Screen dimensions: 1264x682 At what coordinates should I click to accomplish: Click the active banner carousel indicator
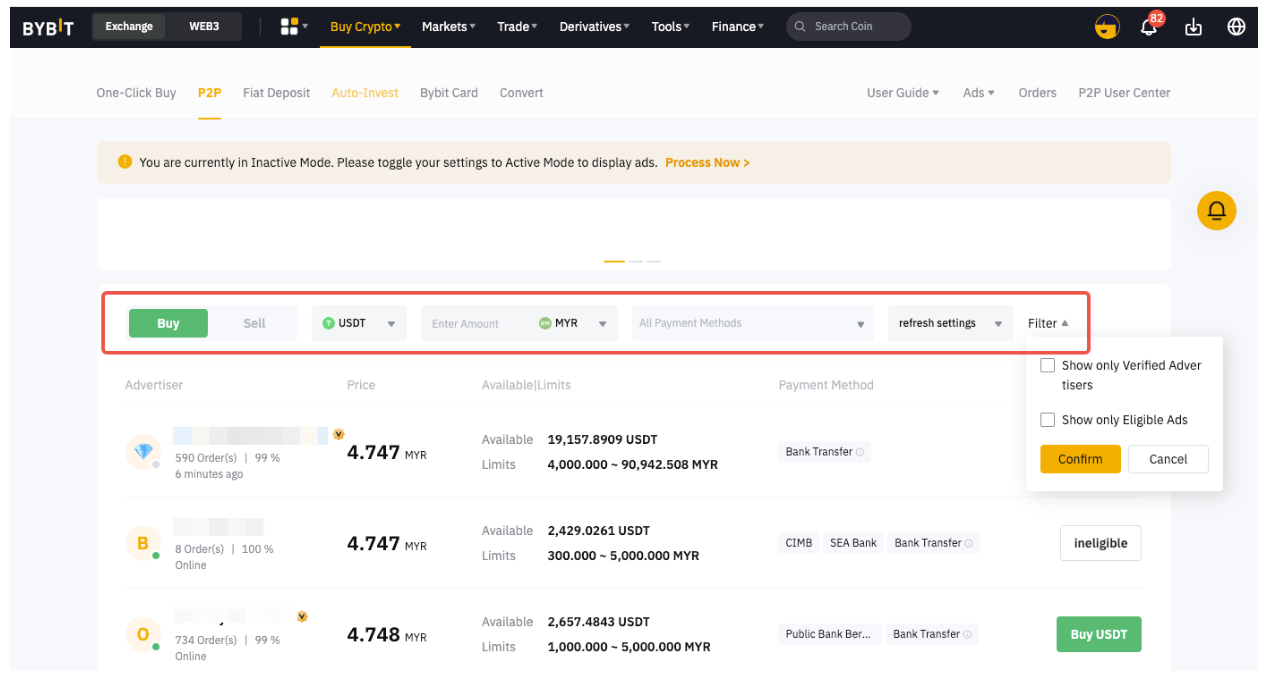click(614, 261)
